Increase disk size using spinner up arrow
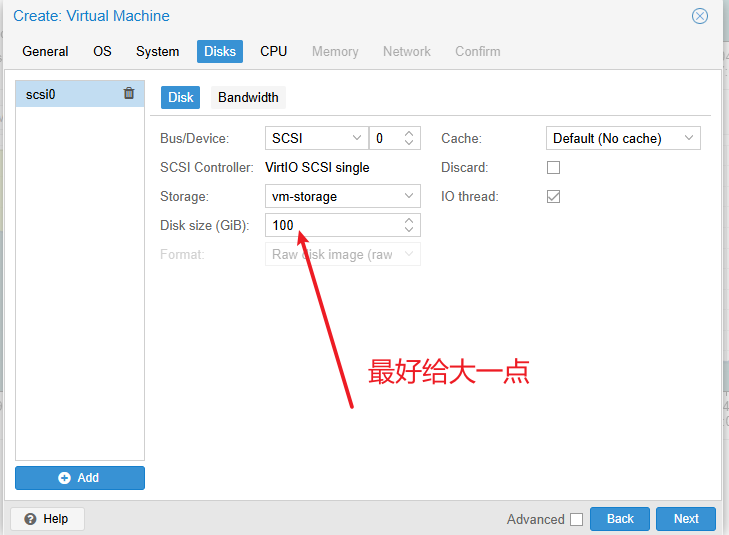The width and height of the screenshot is (729, 535). (409, 220)
